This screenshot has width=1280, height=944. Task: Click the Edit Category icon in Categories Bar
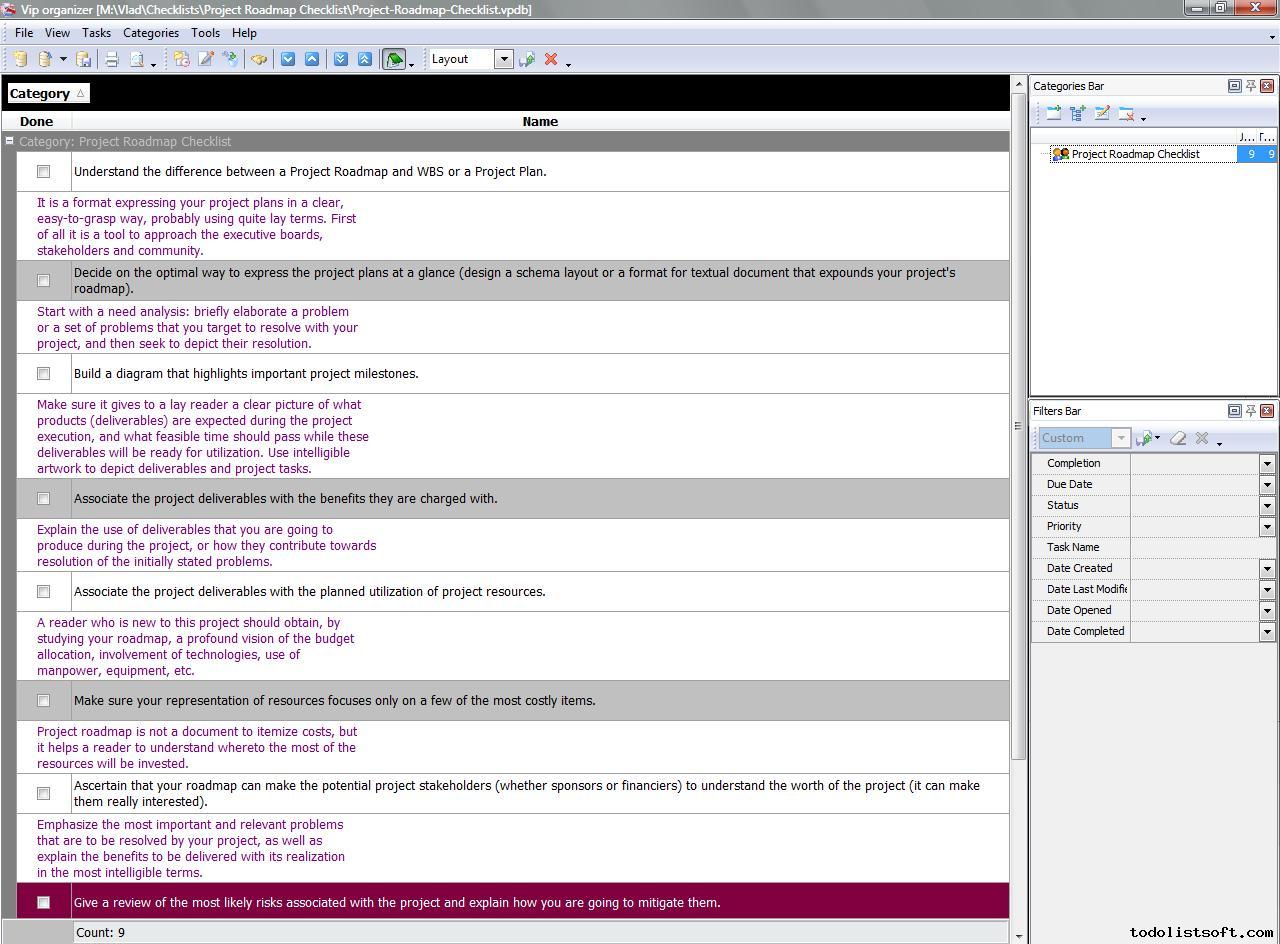click(x=1102, y=115)
